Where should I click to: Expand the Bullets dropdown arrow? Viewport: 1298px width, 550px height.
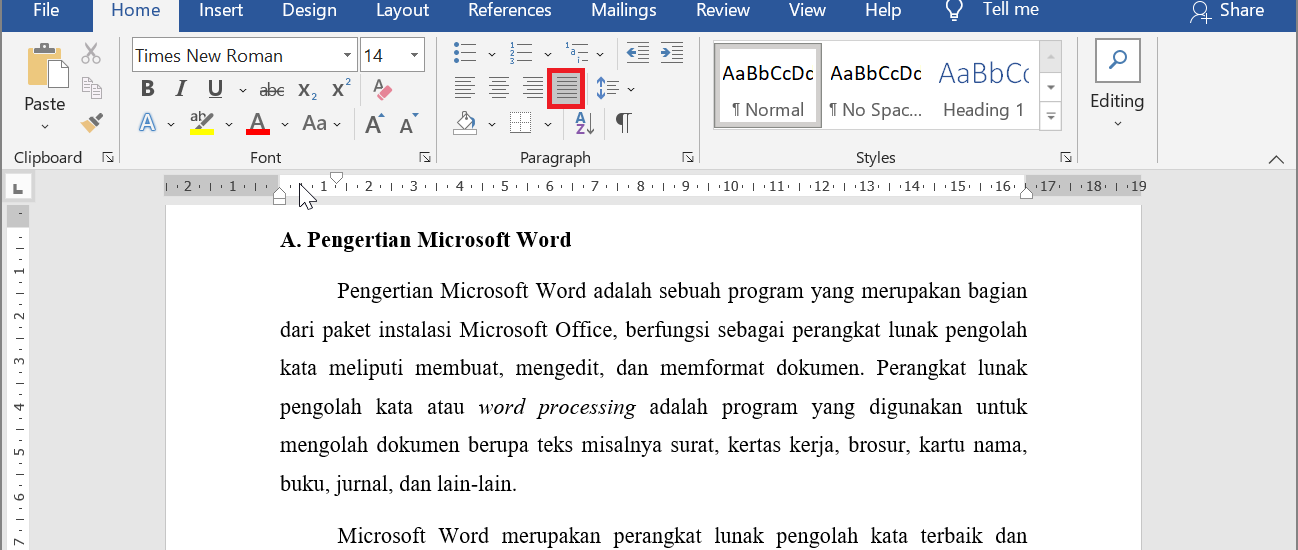[x=491, y=54]
